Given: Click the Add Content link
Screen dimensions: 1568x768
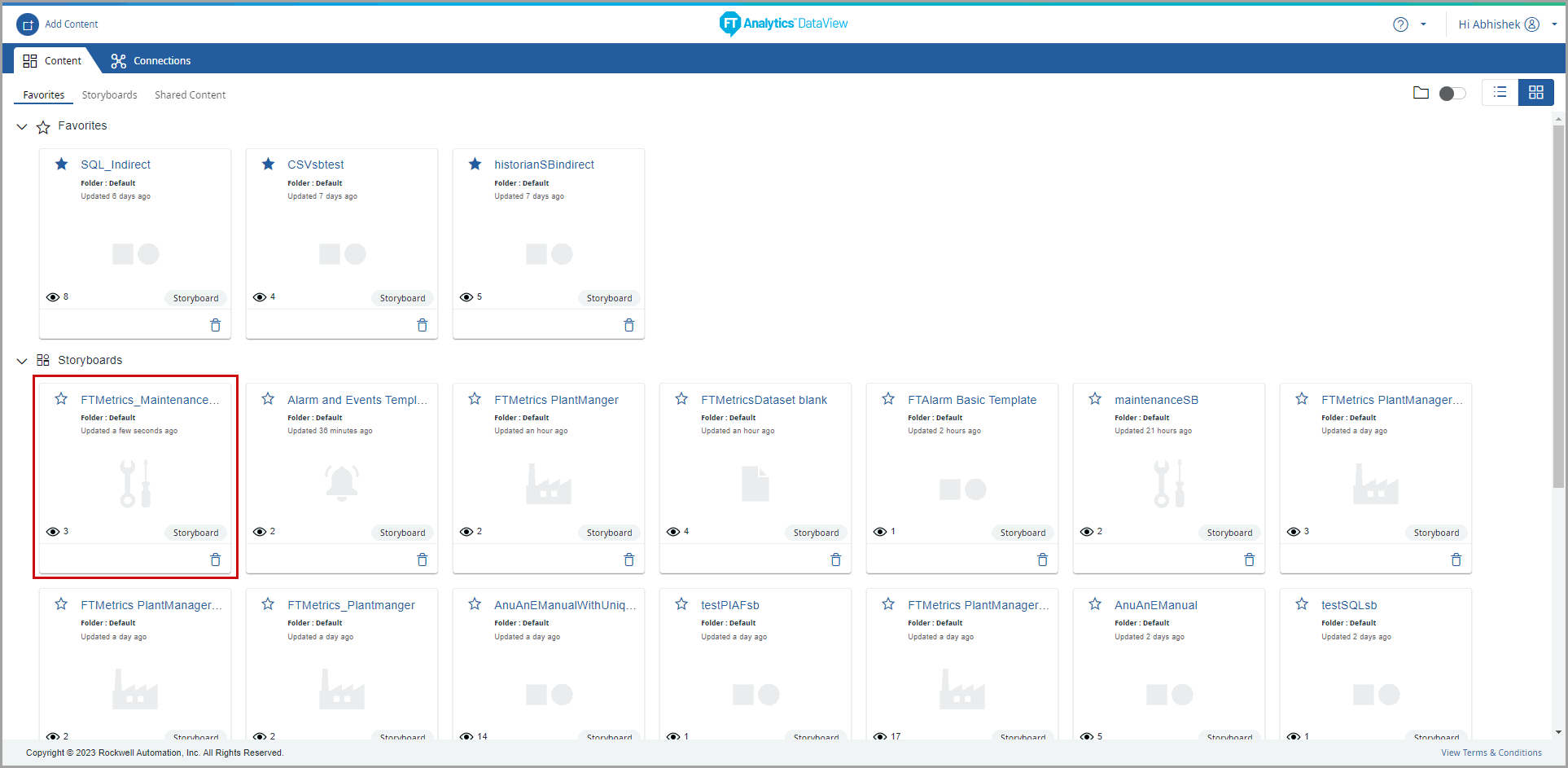Looking at the screenshot, I should [x=72, y=24].
